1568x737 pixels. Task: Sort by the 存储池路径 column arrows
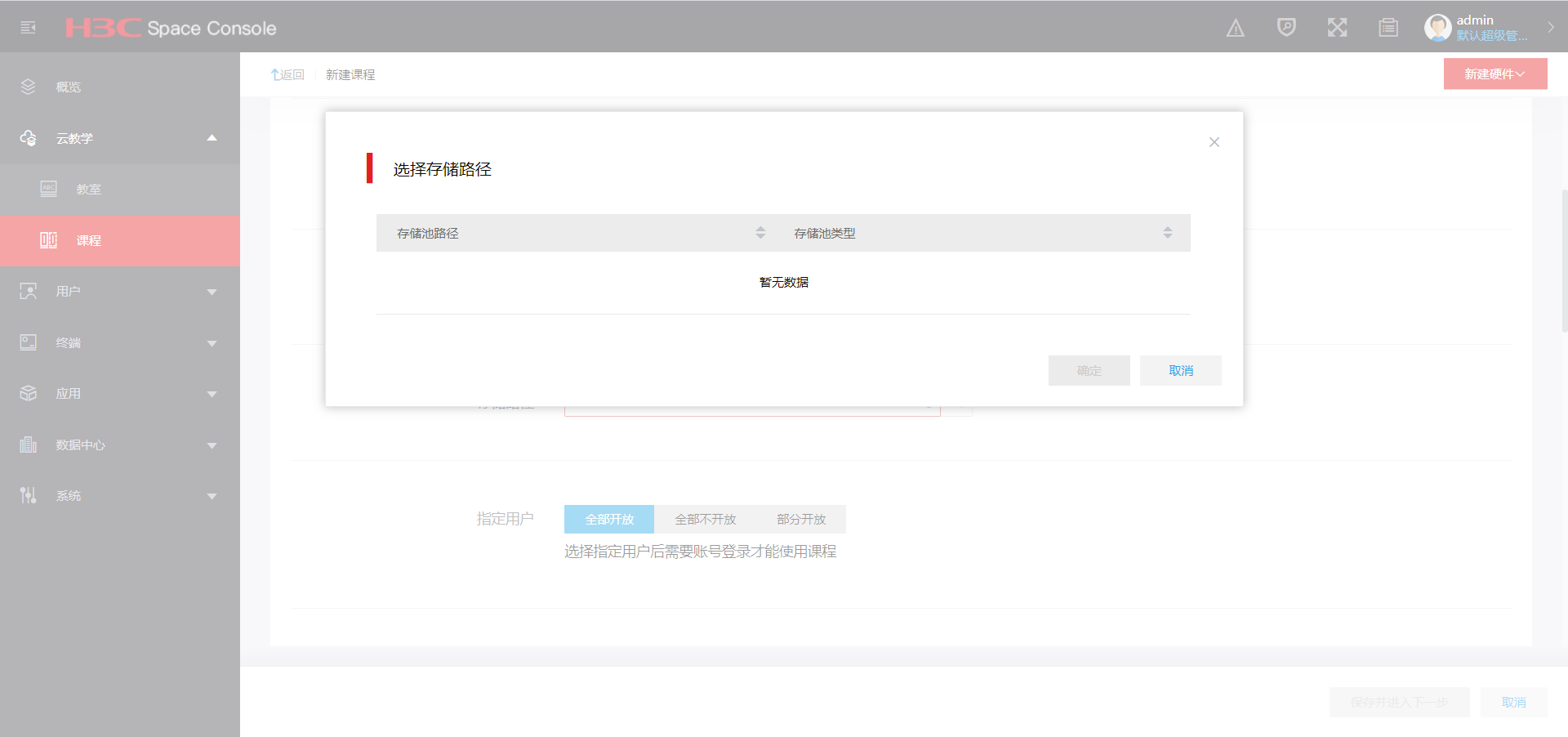(760, 233)
